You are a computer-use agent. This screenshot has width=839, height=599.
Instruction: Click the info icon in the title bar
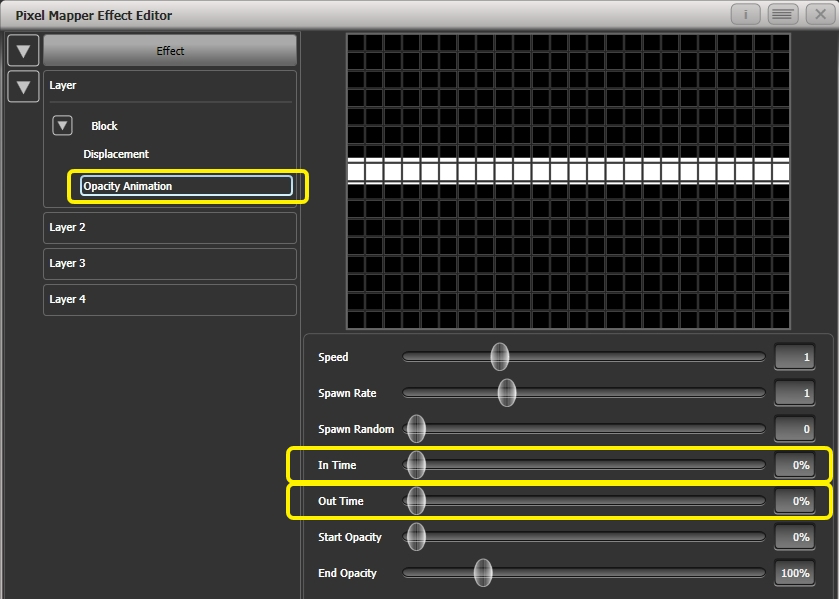click(x=744, y=14)
